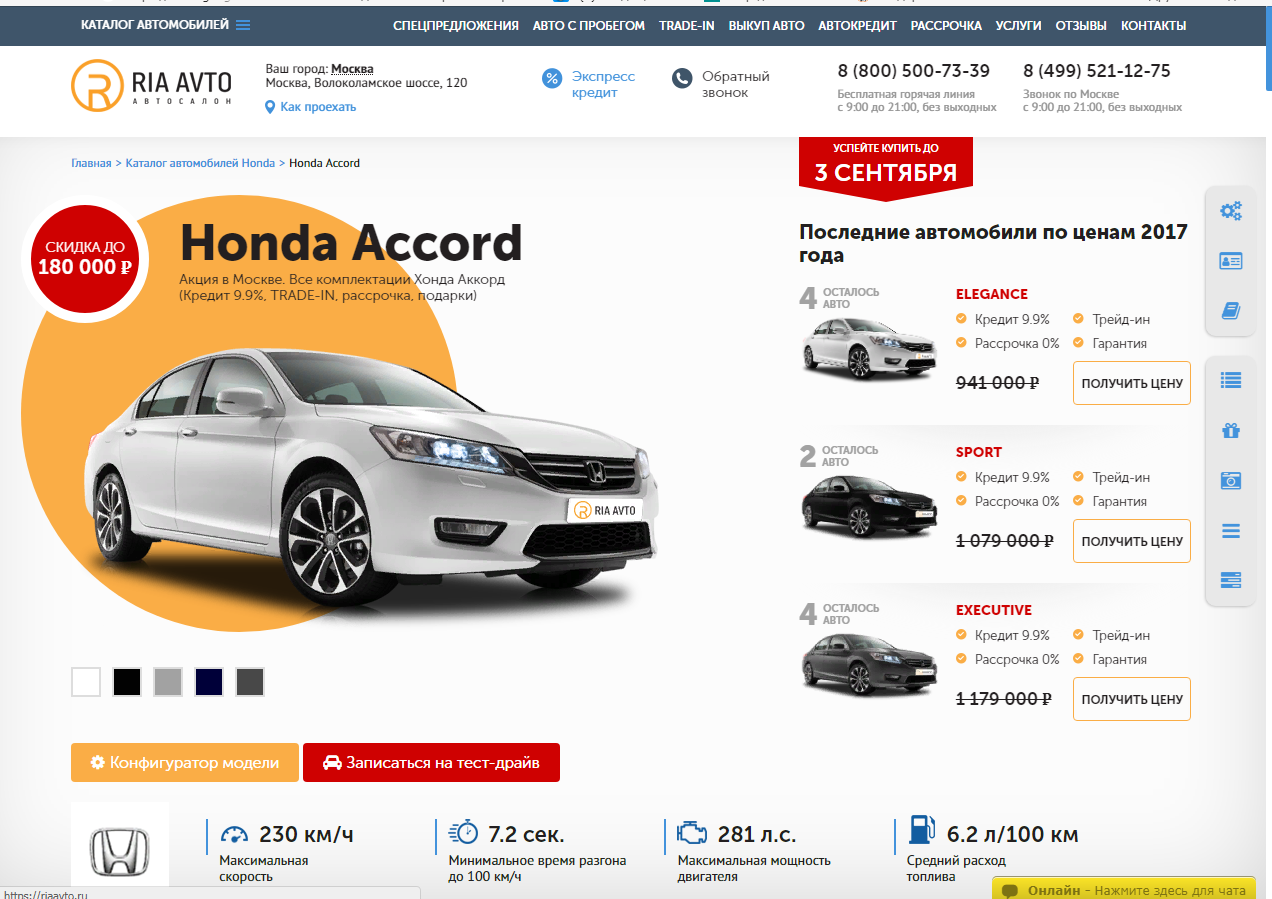Open Услуги menu item
This screenshot has width=1272, height=899.
[1019, 26]
